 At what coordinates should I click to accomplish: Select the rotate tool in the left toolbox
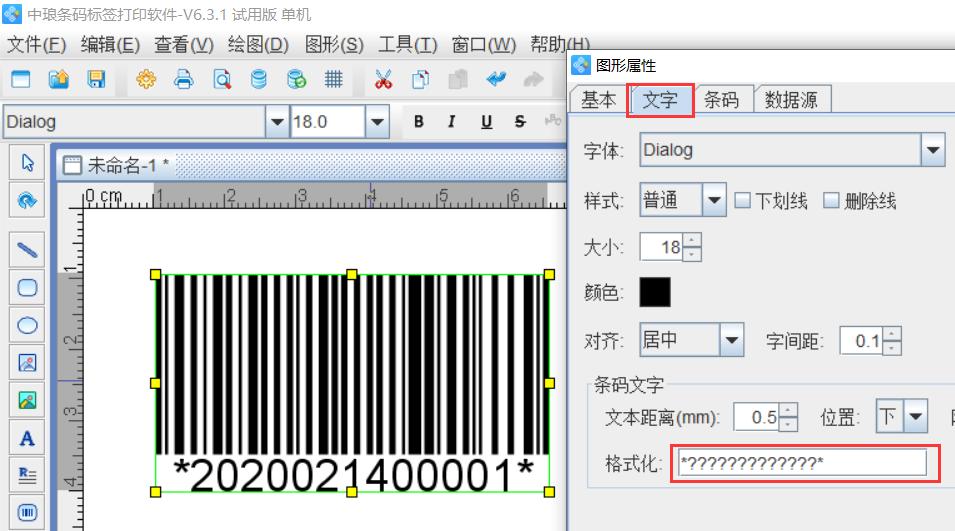[27, 200]
